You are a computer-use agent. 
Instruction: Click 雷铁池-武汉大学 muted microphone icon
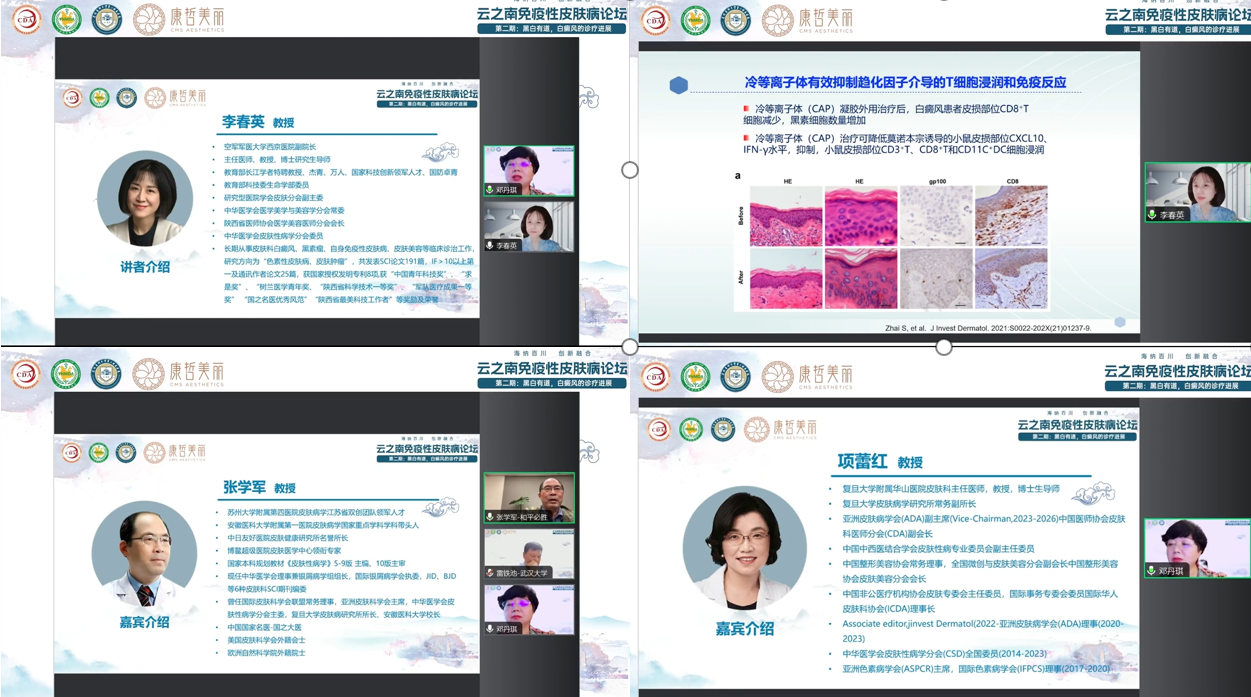point(490,573)
